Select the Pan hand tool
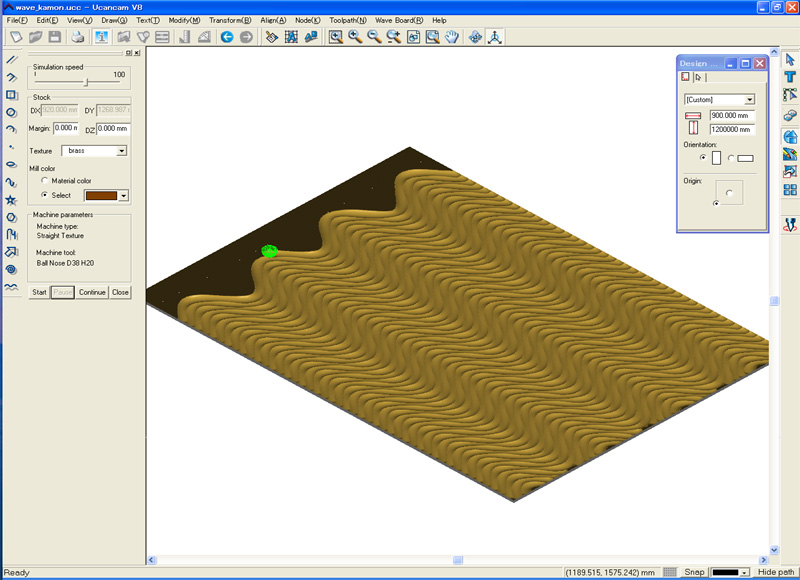 point(451,37)
